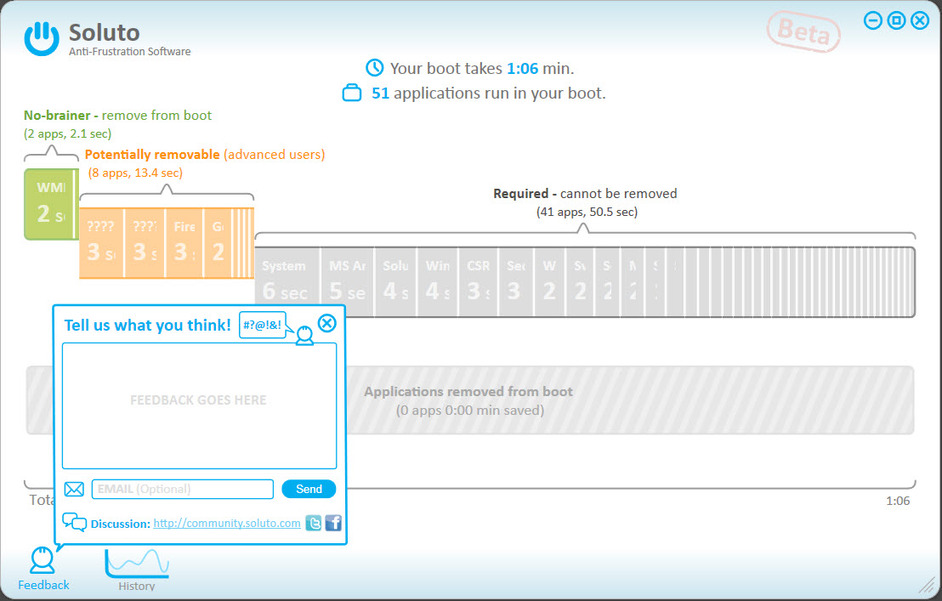
Task: Share via the Twitter icon
Action: click(313, 523)
